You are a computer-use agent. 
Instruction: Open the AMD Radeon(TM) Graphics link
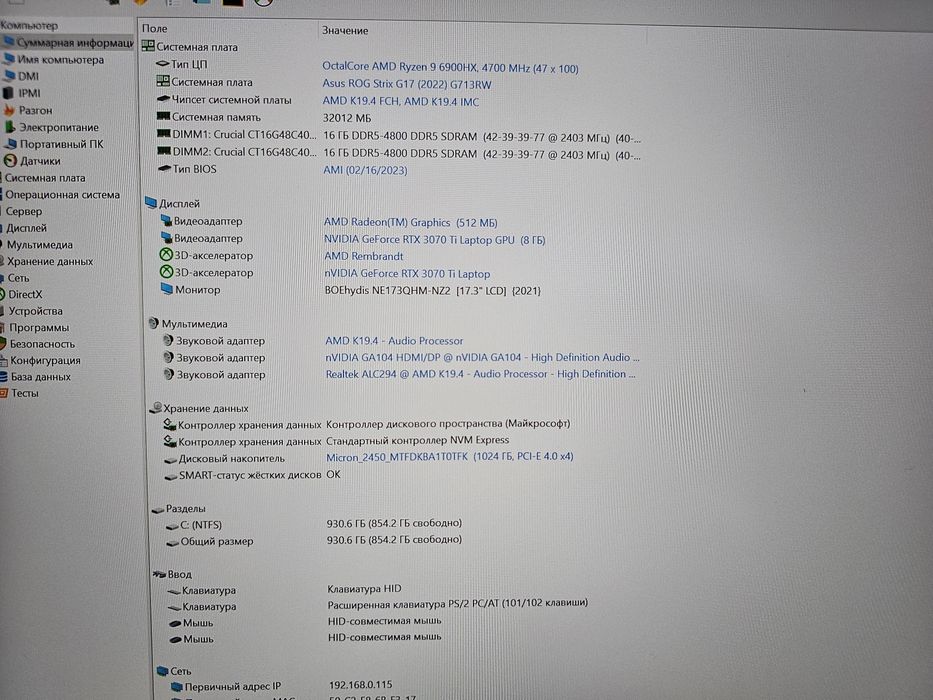pos(411,222)
